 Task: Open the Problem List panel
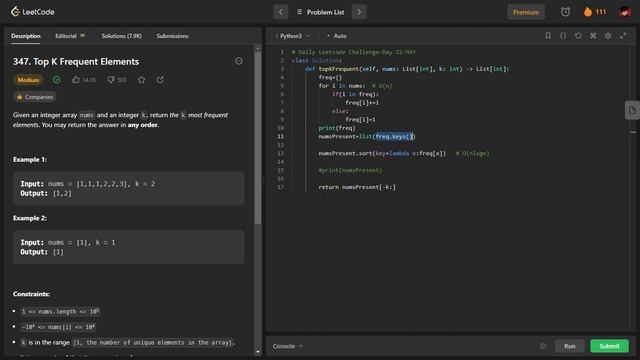pos(320,12)
